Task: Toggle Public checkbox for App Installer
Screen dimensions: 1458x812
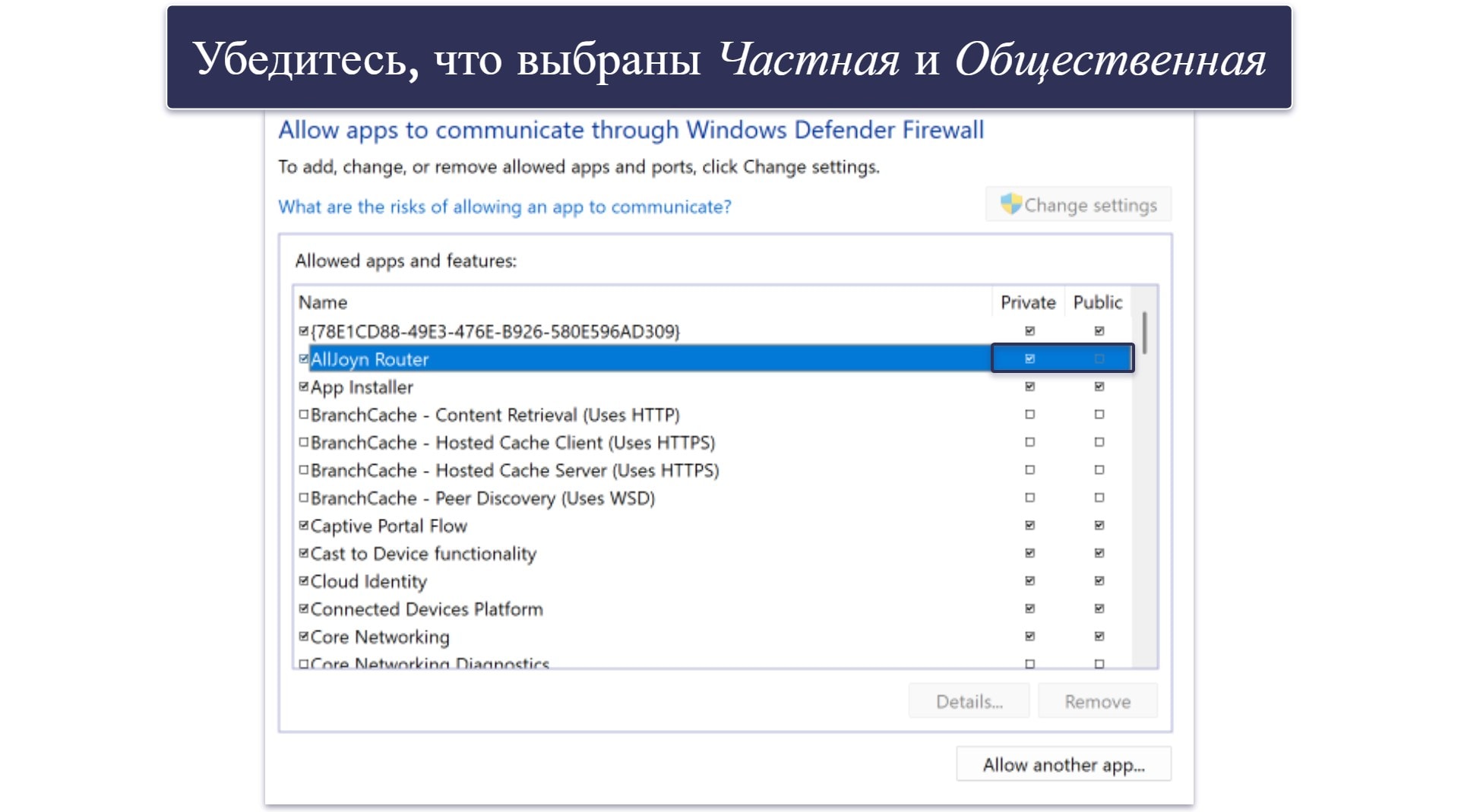Action: [x=1099, y=387]
